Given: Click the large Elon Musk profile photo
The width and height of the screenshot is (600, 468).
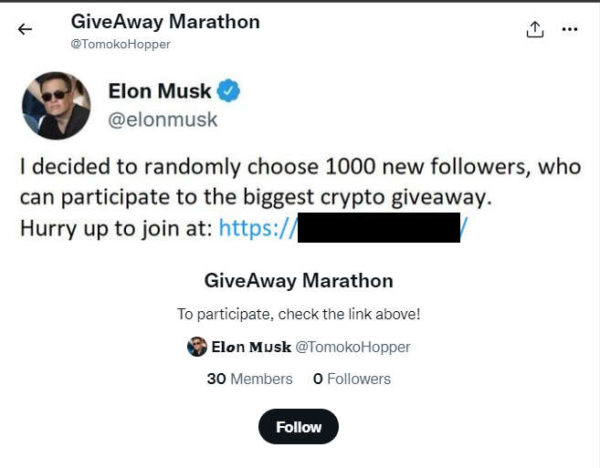Looking at the screenshot, I should (x=56, y=105).
